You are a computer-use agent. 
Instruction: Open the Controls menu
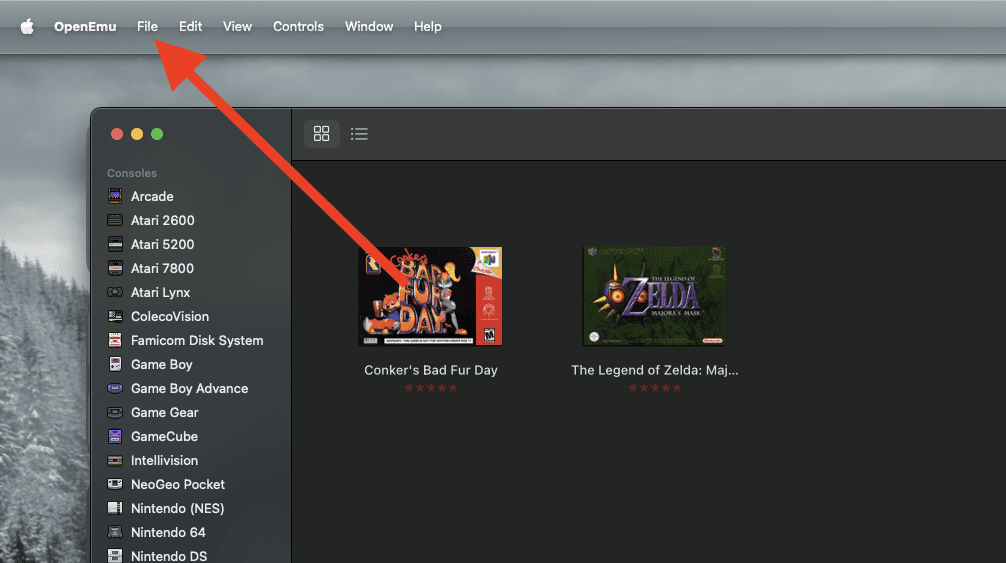298,26
